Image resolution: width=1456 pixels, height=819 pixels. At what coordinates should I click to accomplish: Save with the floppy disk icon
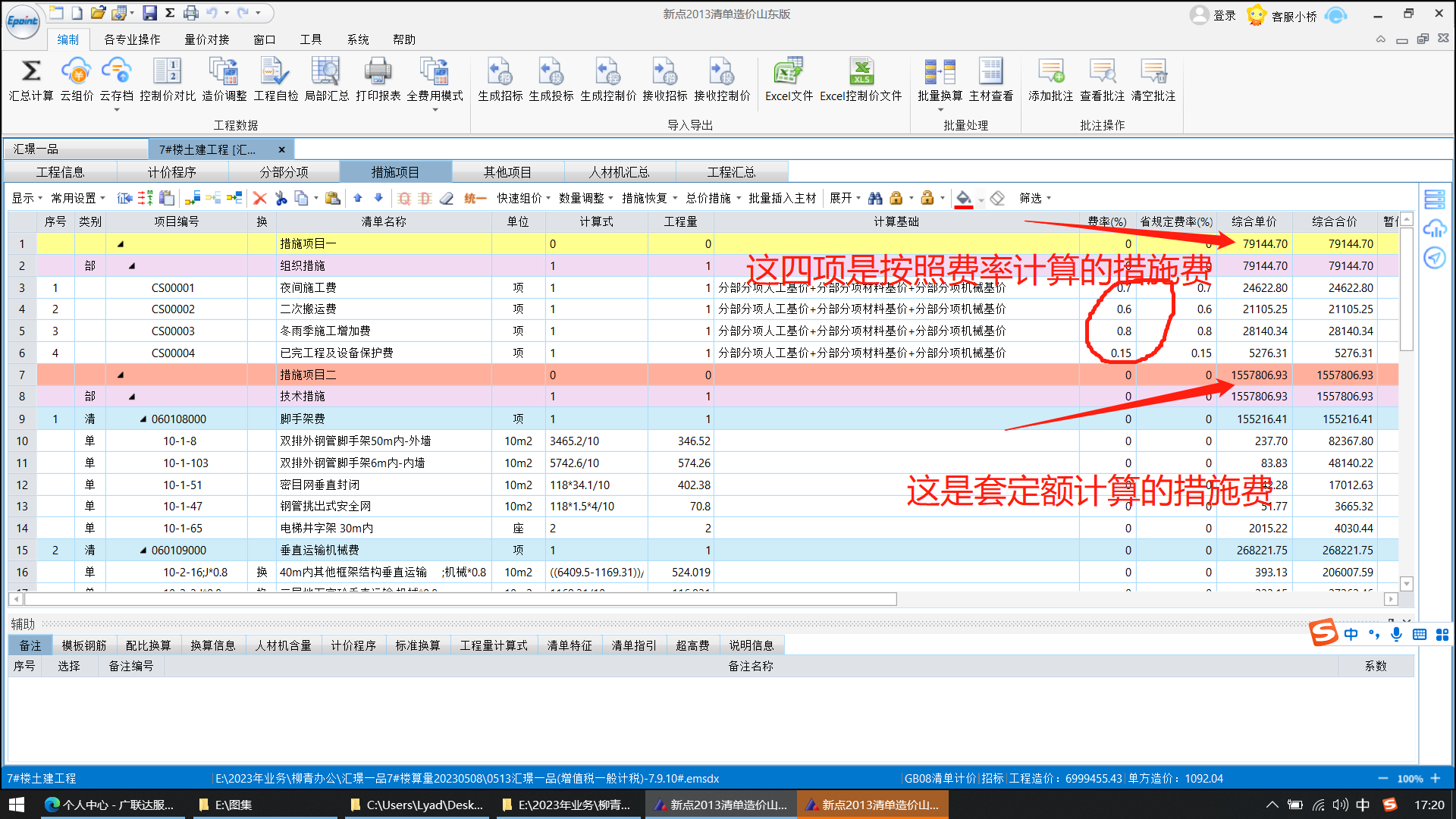click(149, 13)
